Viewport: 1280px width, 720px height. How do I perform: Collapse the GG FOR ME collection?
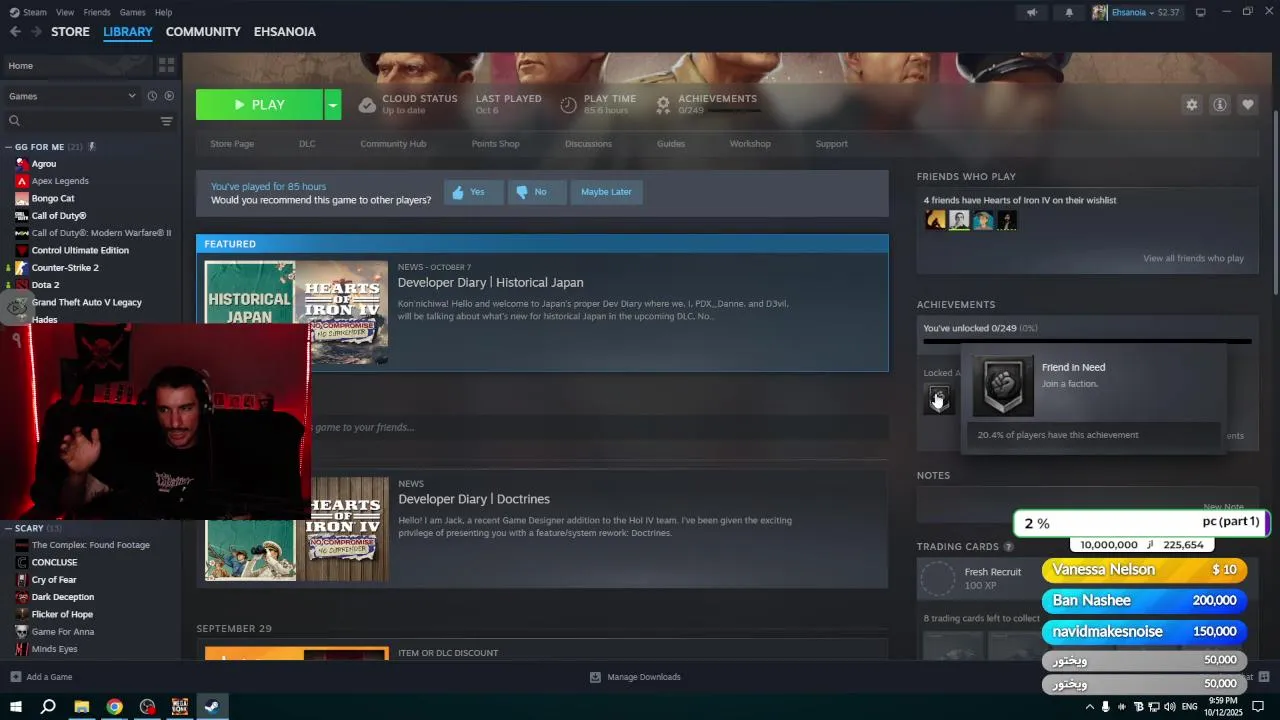click(9, 147)
